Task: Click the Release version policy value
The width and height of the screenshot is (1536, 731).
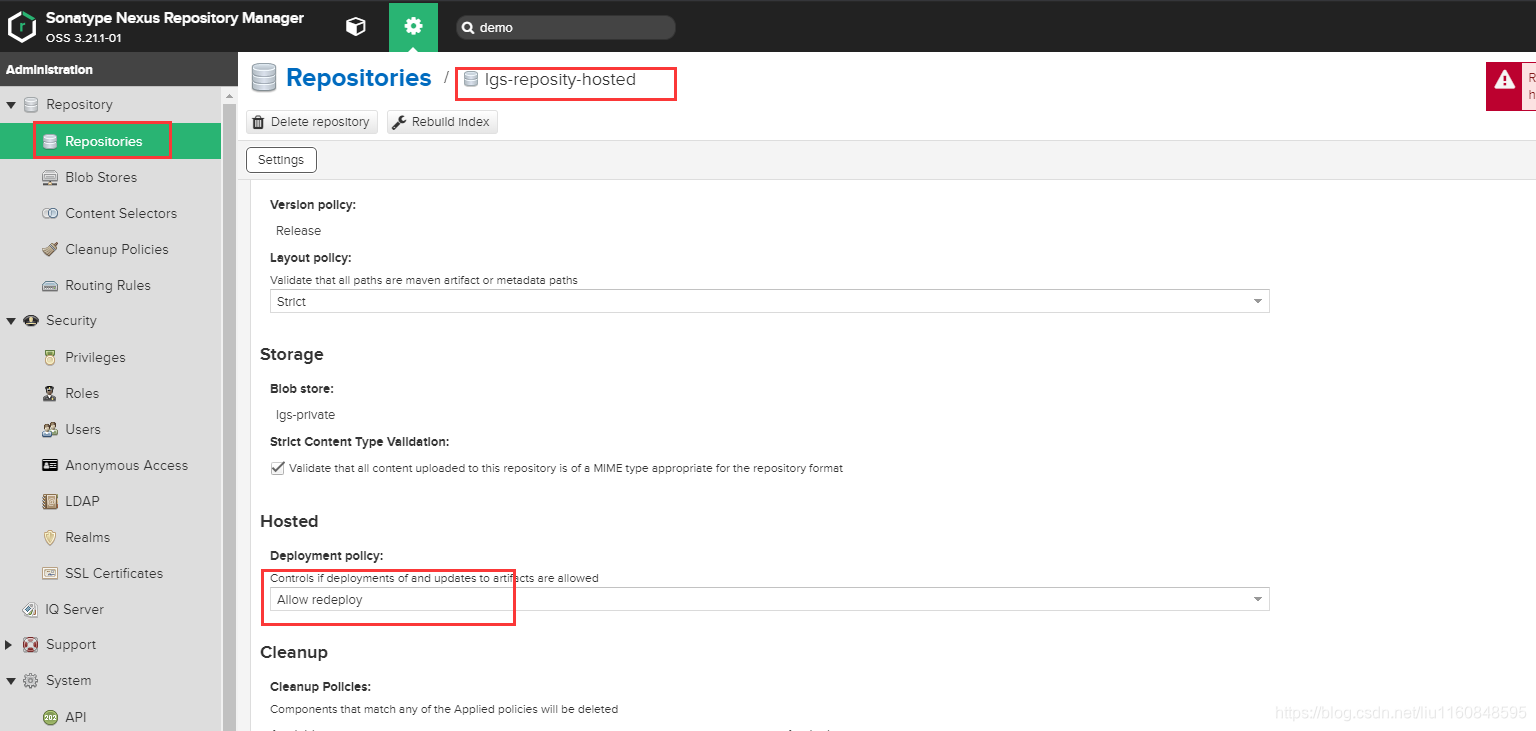Action: (298, 230)
